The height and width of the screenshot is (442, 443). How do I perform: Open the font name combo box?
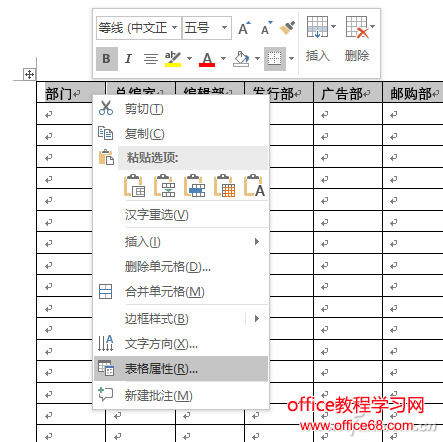tap(139, 28)
